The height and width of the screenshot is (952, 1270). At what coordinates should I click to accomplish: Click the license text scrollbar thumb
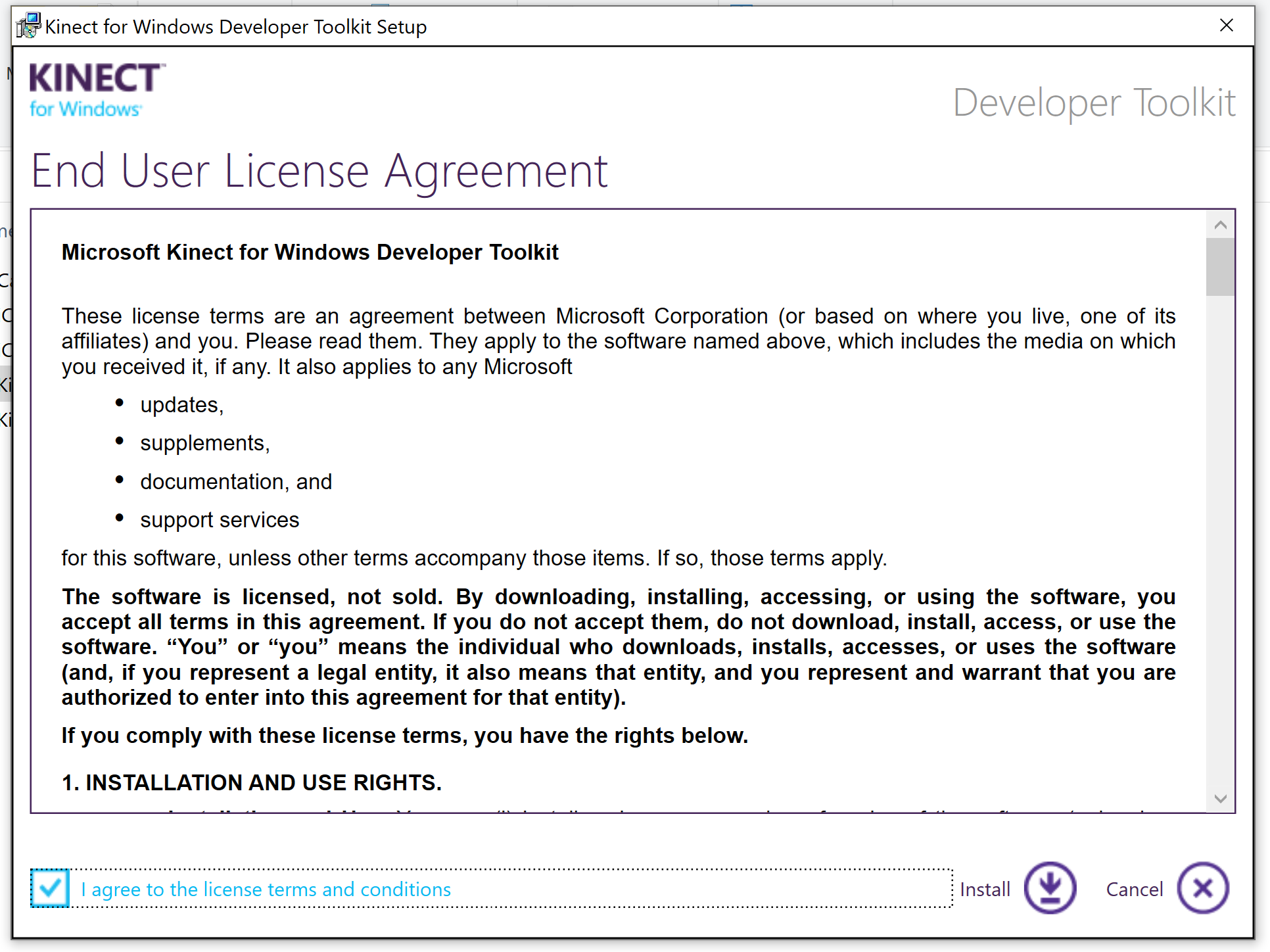coord(1221,267)
